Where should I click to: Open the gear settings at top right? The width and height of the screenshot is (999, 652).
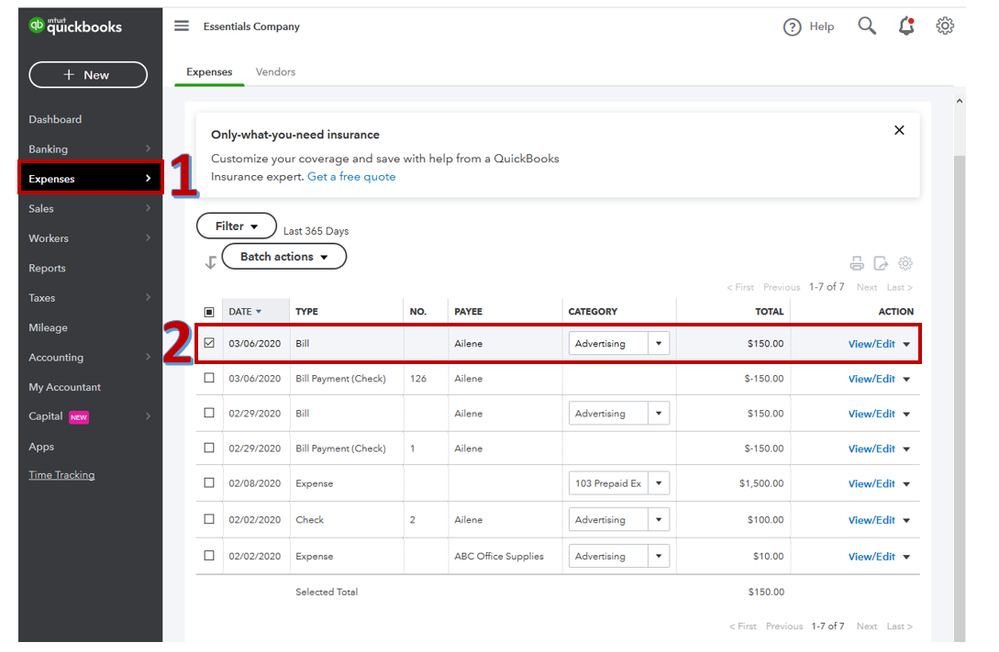945,26
